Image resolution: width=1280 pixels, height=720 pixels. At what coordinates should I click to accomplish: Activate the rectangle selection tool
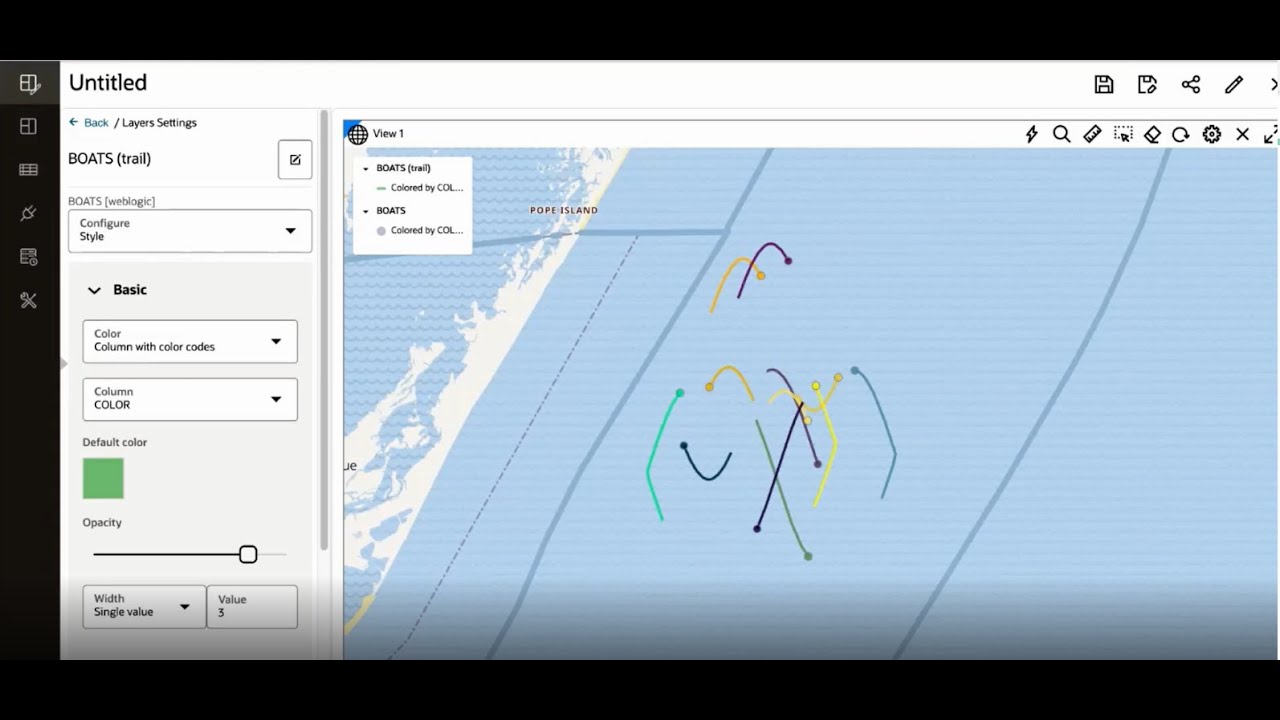click(1123, 134)
